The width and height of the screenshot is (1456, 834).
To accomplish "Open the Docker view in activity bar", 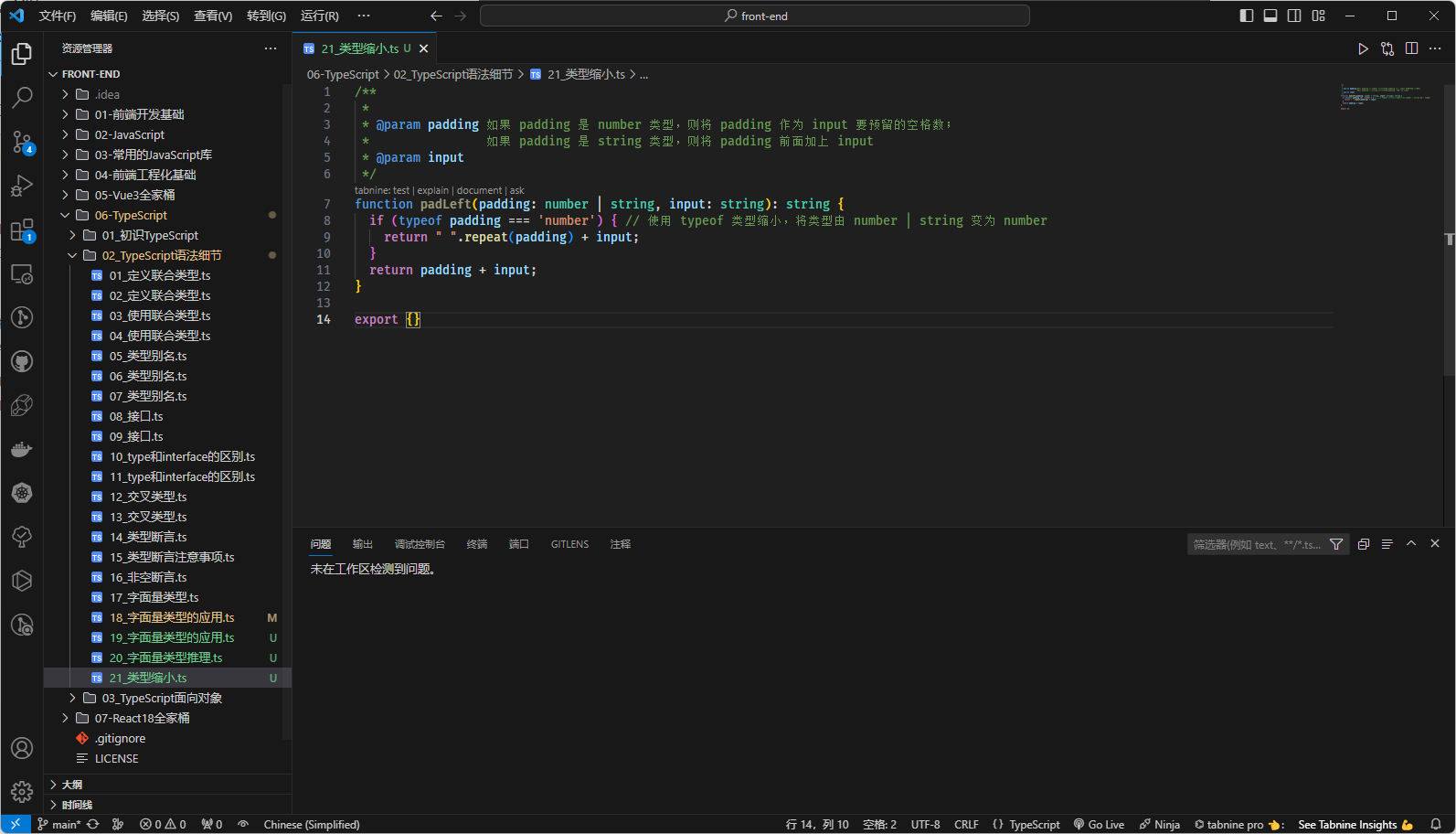I will (22, 449).
